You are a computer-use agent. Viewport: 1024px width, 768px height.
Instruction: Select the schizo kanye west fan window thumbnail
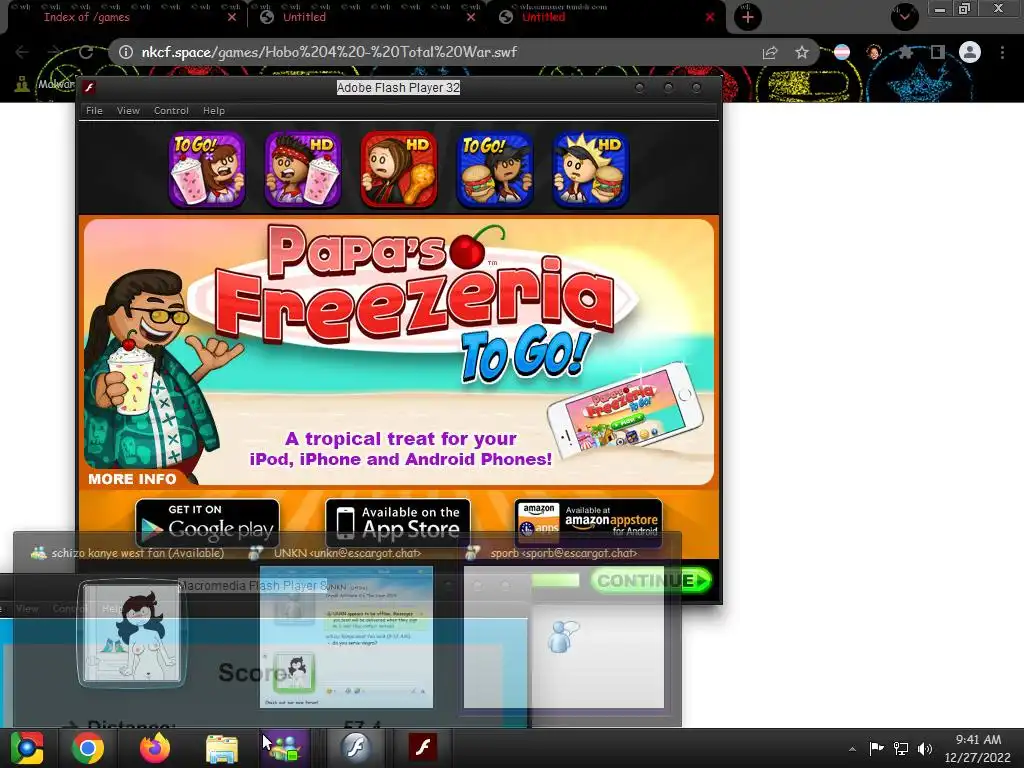click(x=133, y=633)
